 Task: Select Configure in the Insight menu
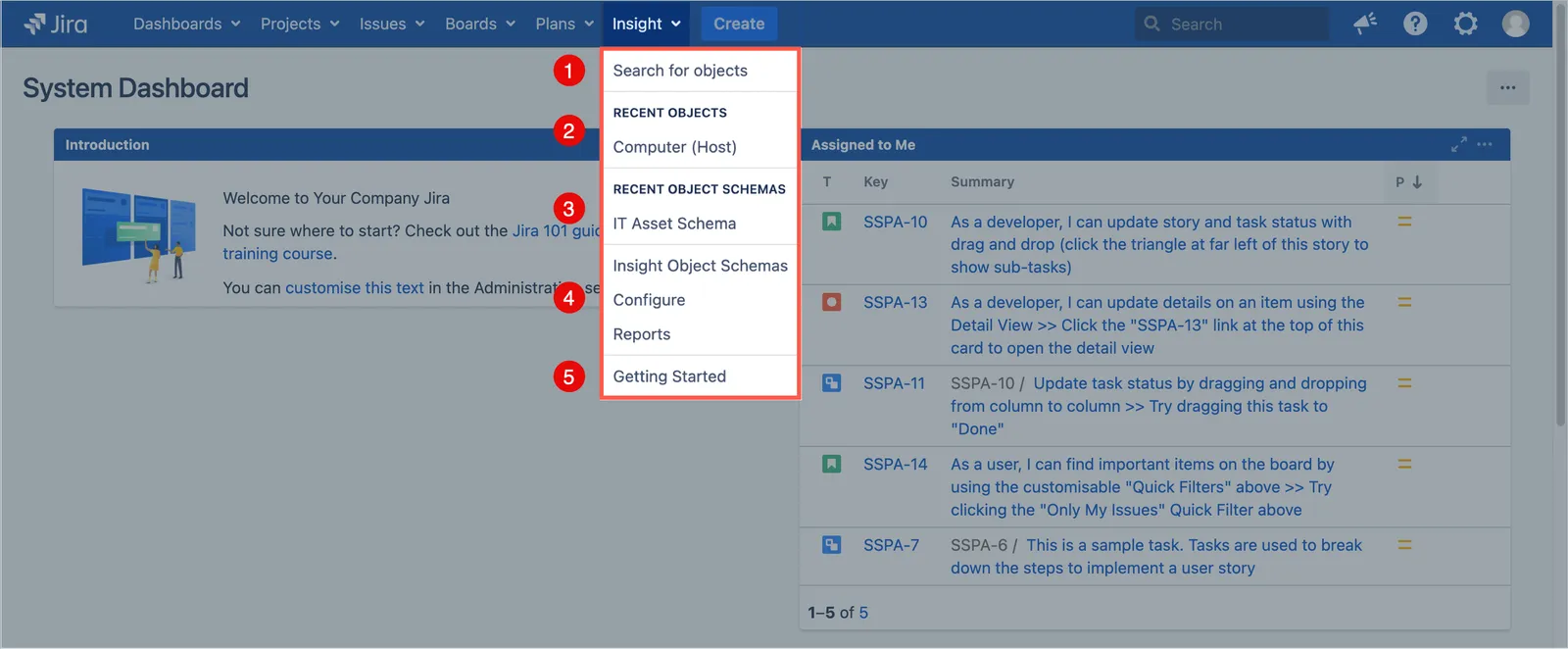pyautogui.click(x=700, y=300)
